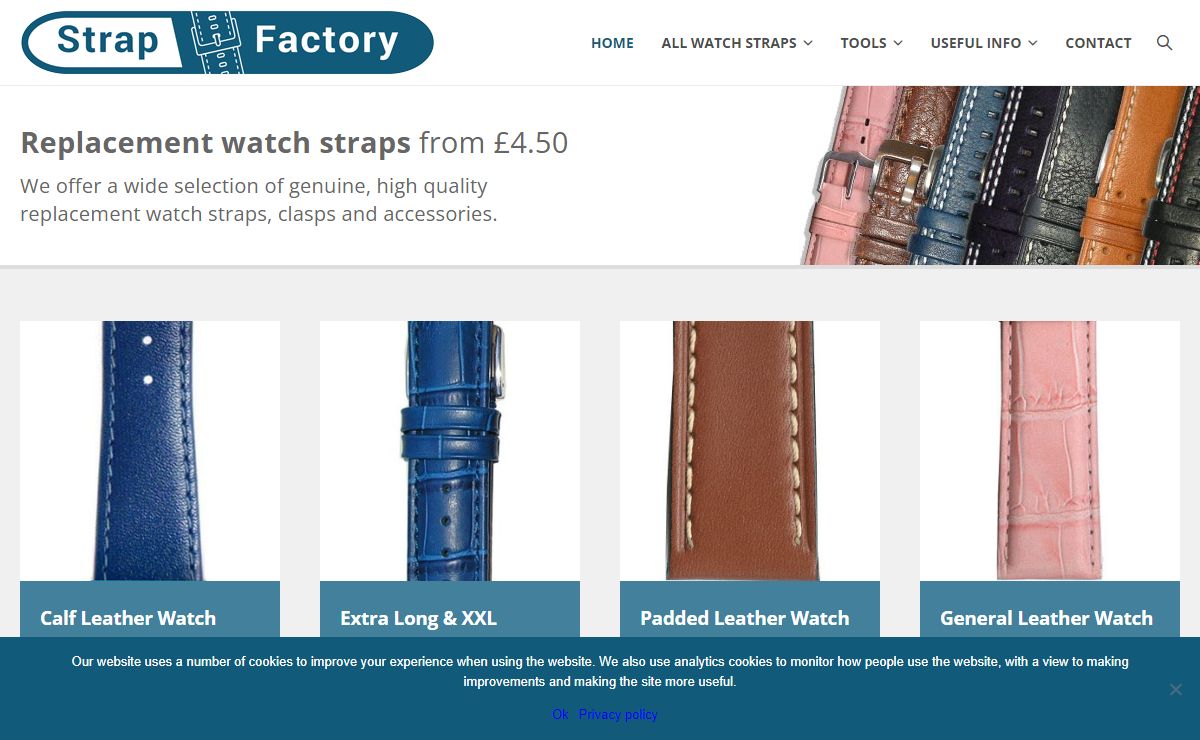Screen dimensions: 1200x740
Task: Click the Replacement watch straps heading
Action: 215,143
